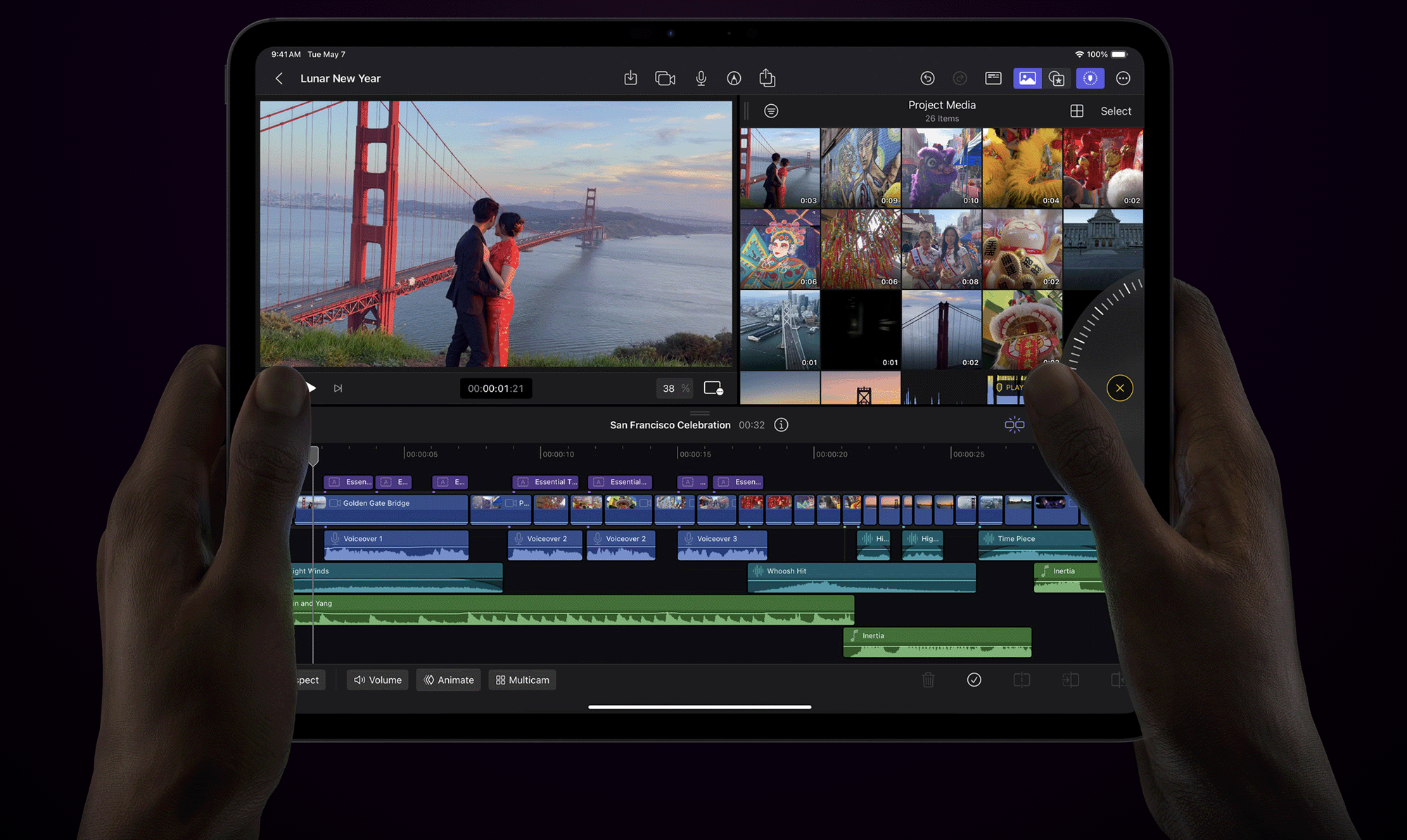This screenshot has height=840, width=1407.
Task: Toggle the jog wheel toolbar button
Action: coord(1090,78)
